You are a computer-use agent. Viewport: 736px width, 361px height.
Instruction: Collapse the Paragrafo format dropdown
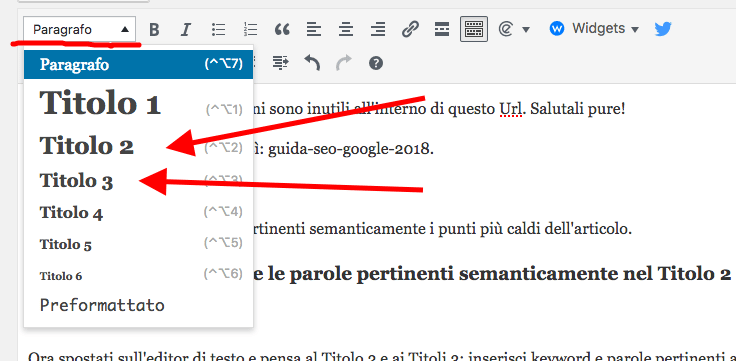(x=79, y=30)
